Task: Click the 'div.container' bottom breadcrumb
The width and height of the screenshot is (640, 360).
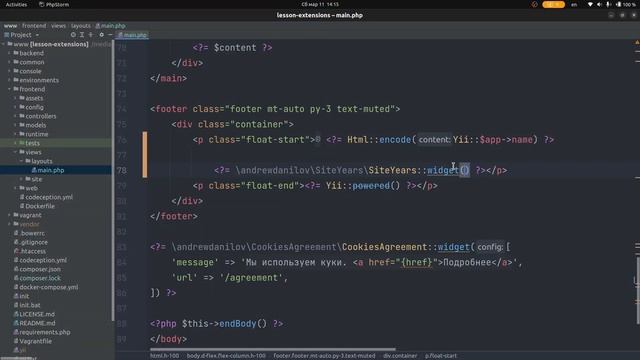Action: click(400, 356)
